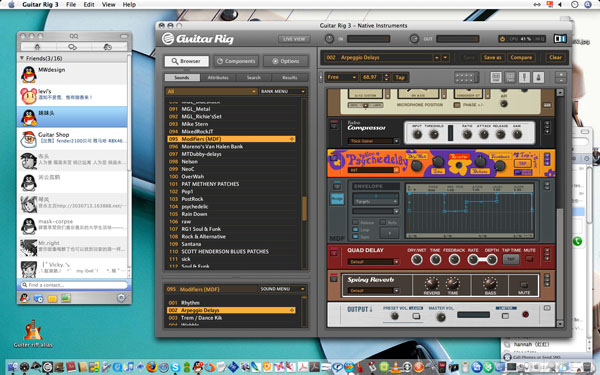Toggle Spring Reverb power button
Viewport: 600px width, 375px height.
click(x=334, y=278)
